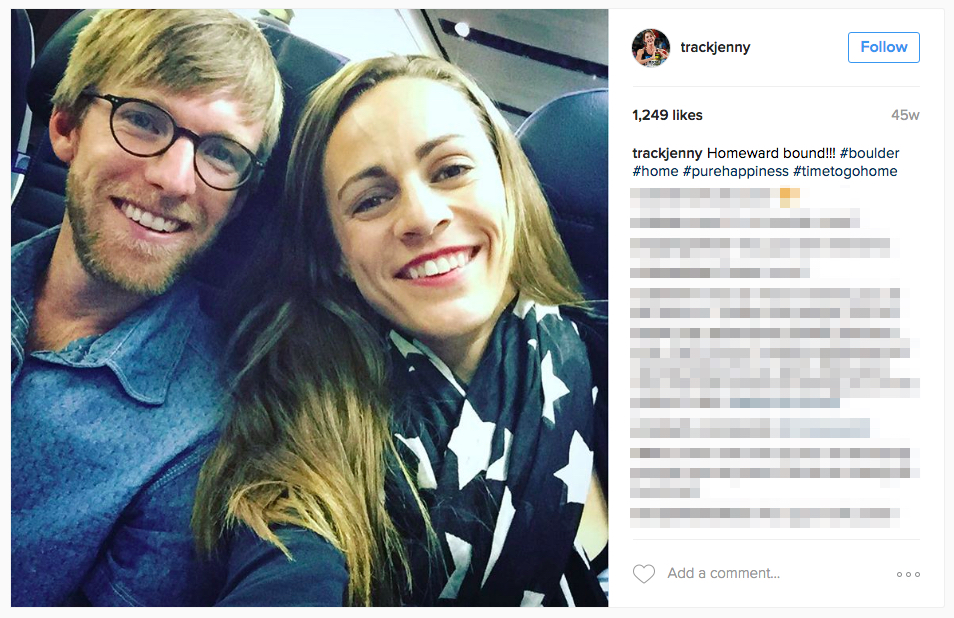This screenshot has width=954, height=618.
Task: Click the orange emoji in first blurred comment
Action: pos(789,198)
